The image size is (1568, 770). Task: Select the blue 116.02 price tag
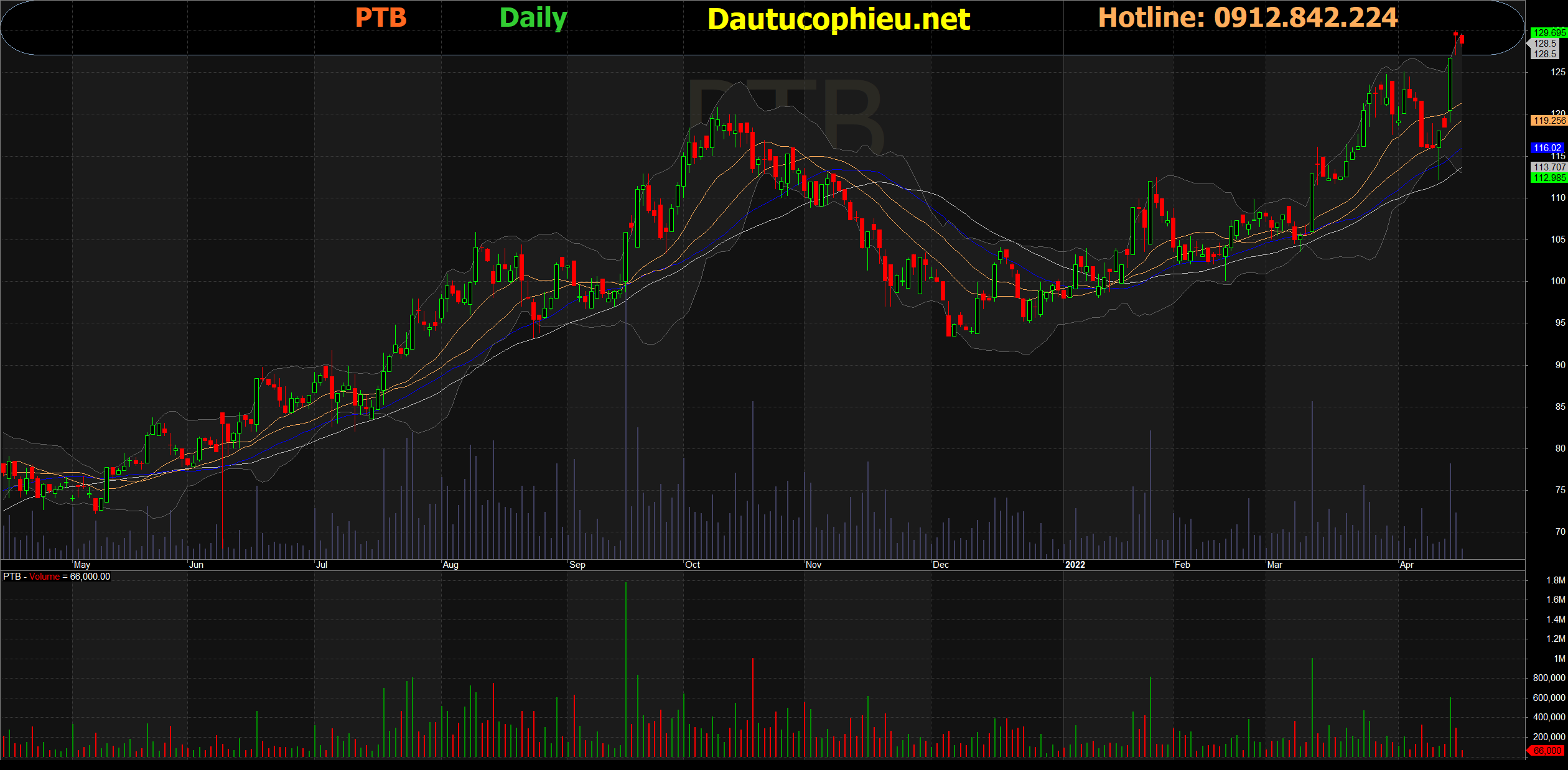[1547, 148]
